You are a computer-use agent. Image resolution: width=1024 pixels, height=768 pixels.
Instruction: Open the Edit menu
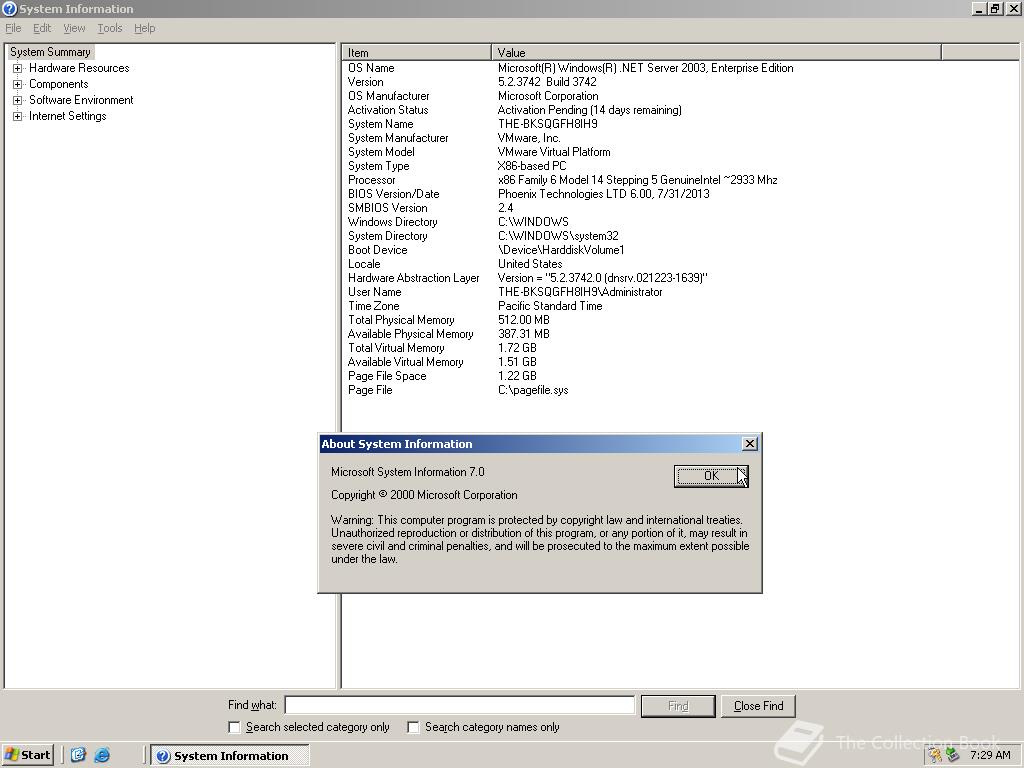(42, 28)
